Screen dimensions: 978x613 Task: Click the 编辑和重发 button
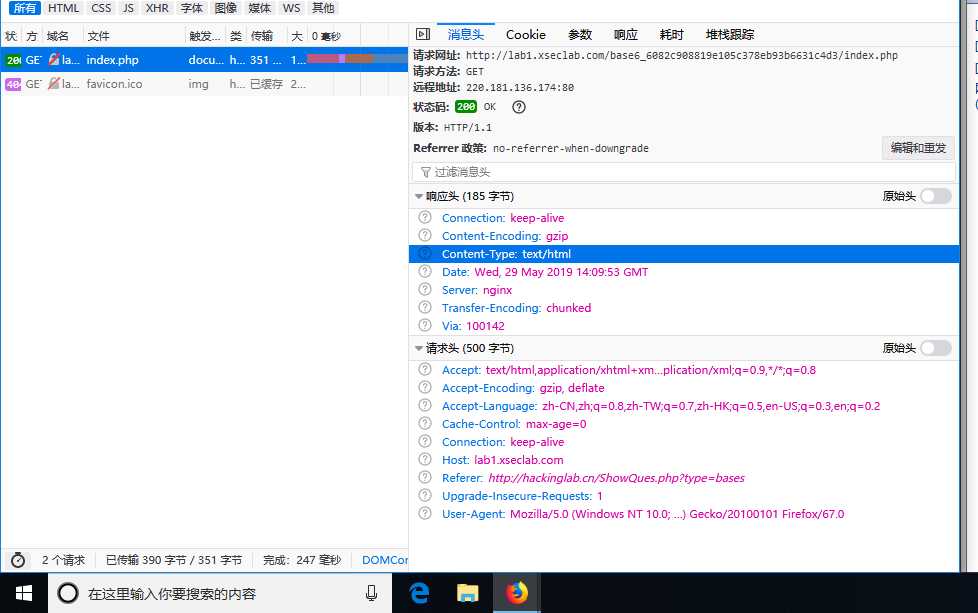(918, 148)
